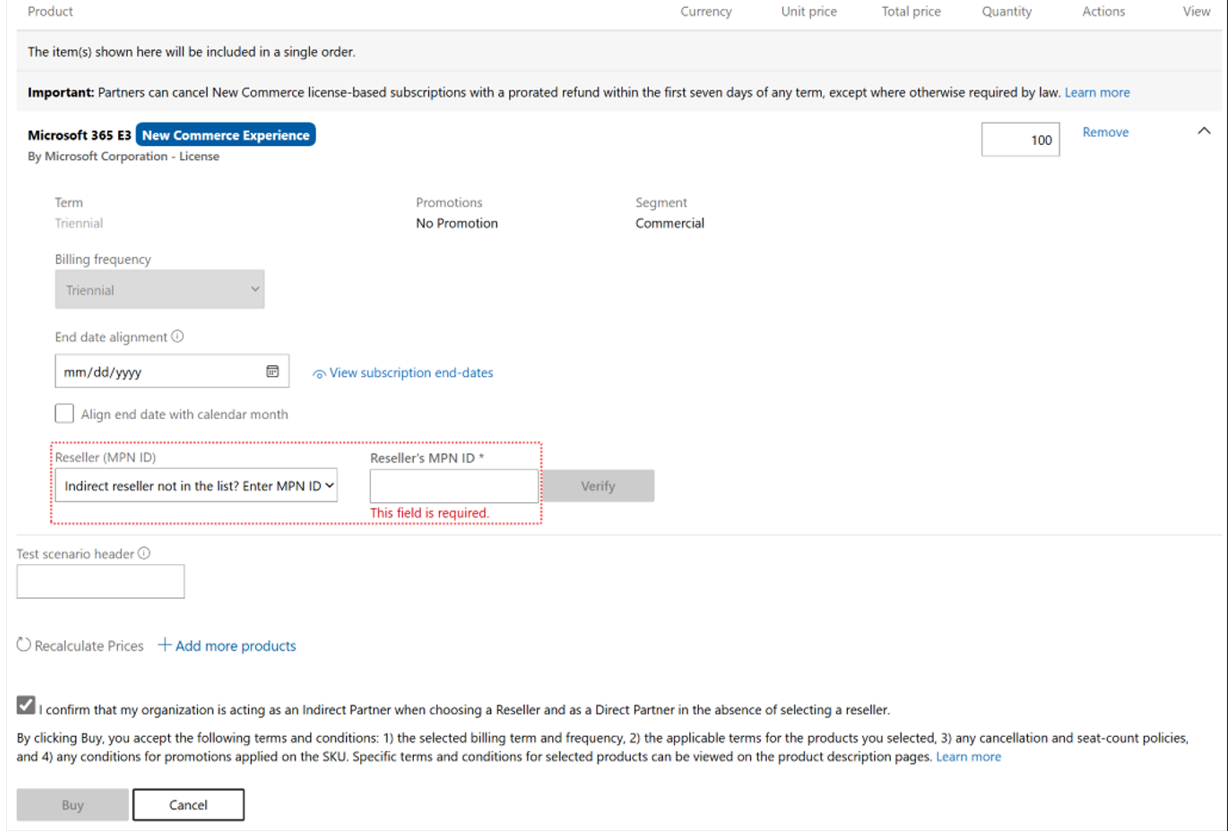Open View subscription end-dates link
The image size is (1230, 831).
click(411, 373)
